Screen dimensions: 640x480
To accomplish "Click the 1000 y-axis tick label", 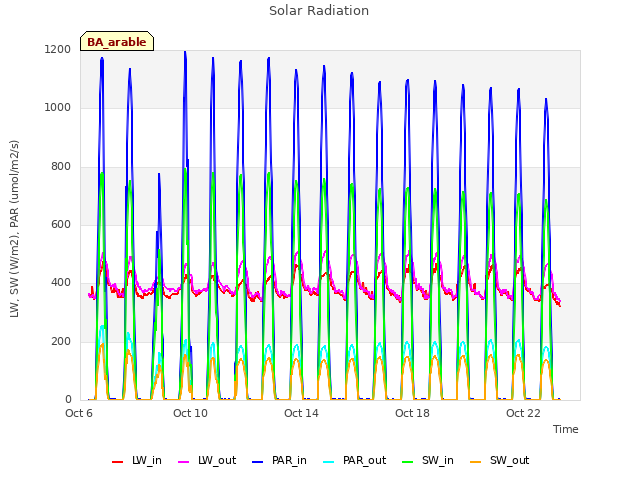I will (x=58, y=108).
